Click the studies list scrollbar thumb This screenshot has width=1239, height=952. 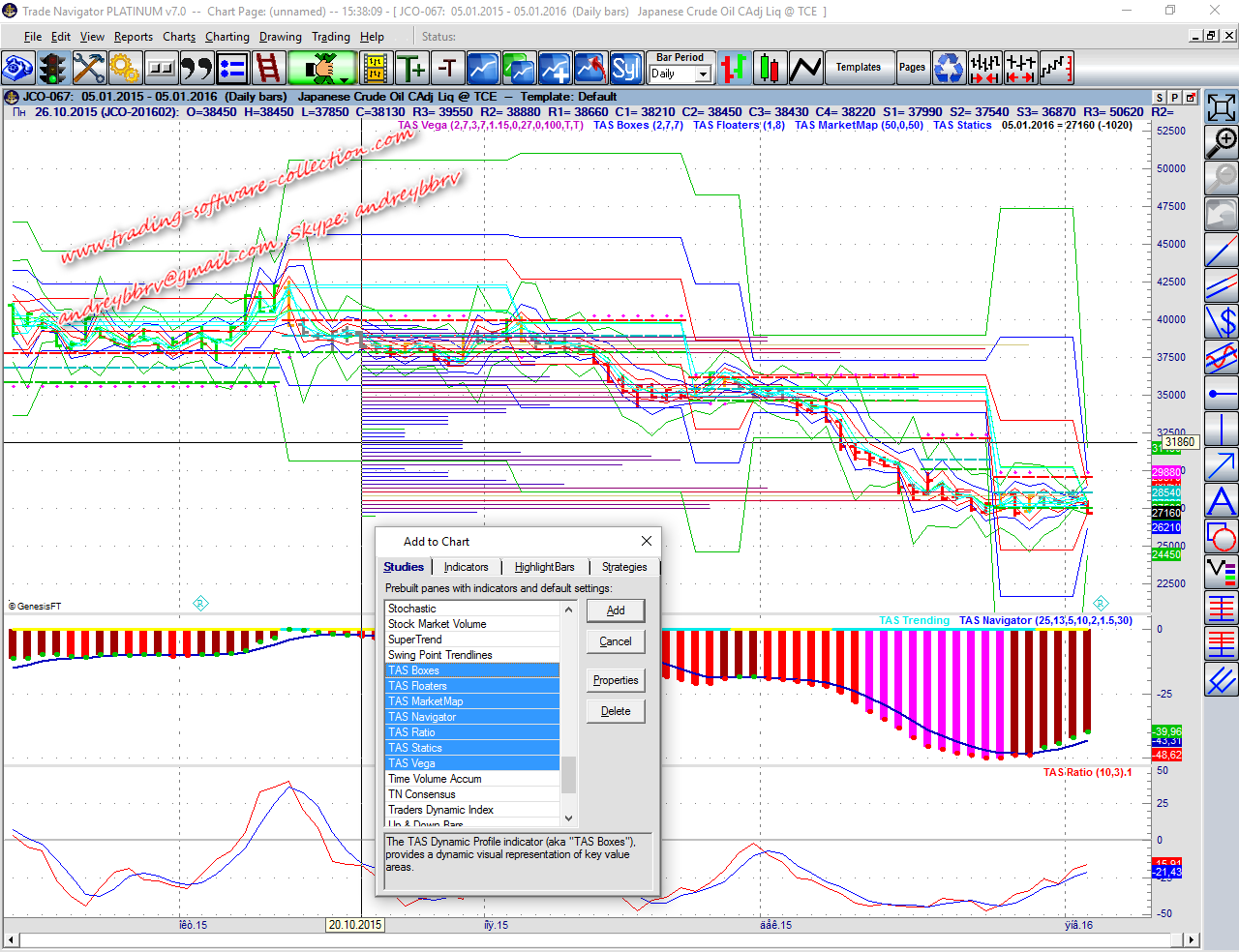click(569, 774)
